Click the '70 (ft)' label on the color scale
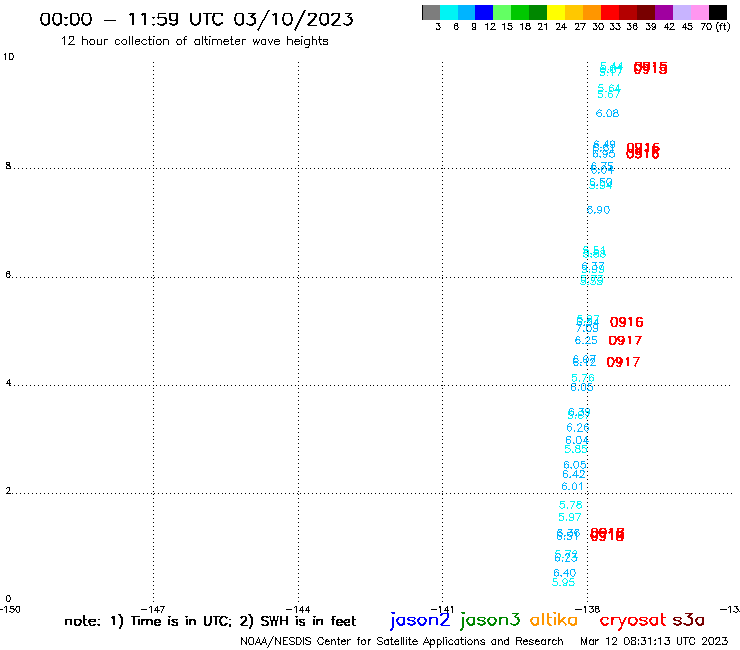Screen dimensions: 740x650 [715, 26]
